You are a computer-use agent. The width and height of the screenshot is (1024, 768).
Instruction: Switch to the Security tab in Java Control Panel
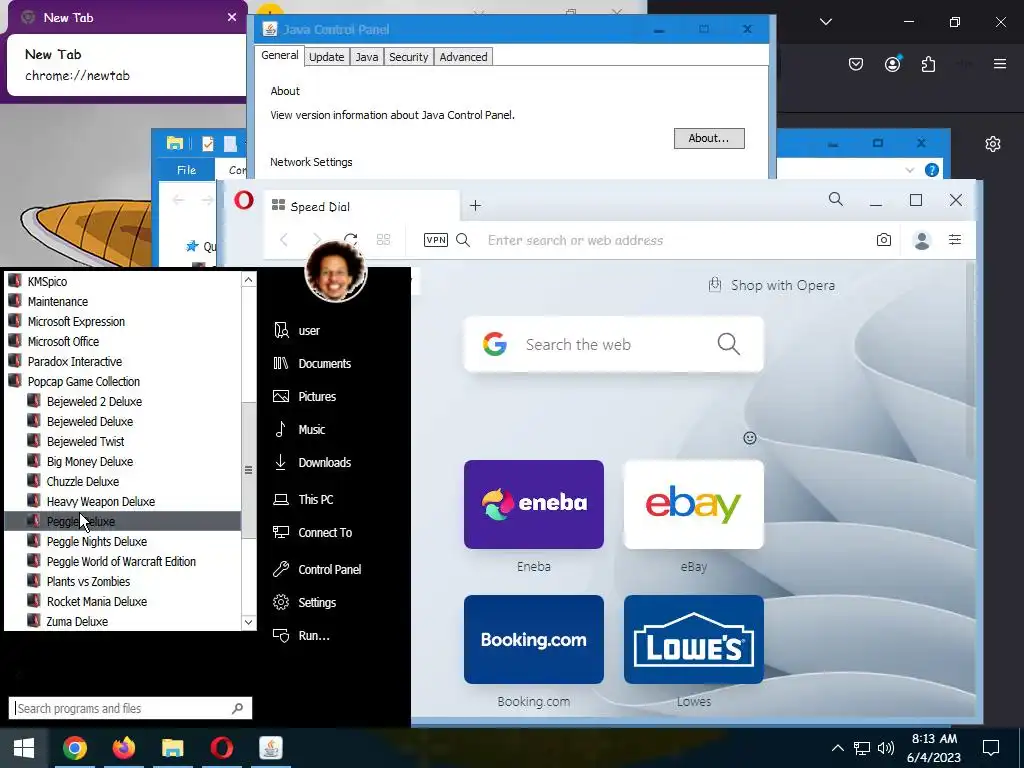point(408,57)
